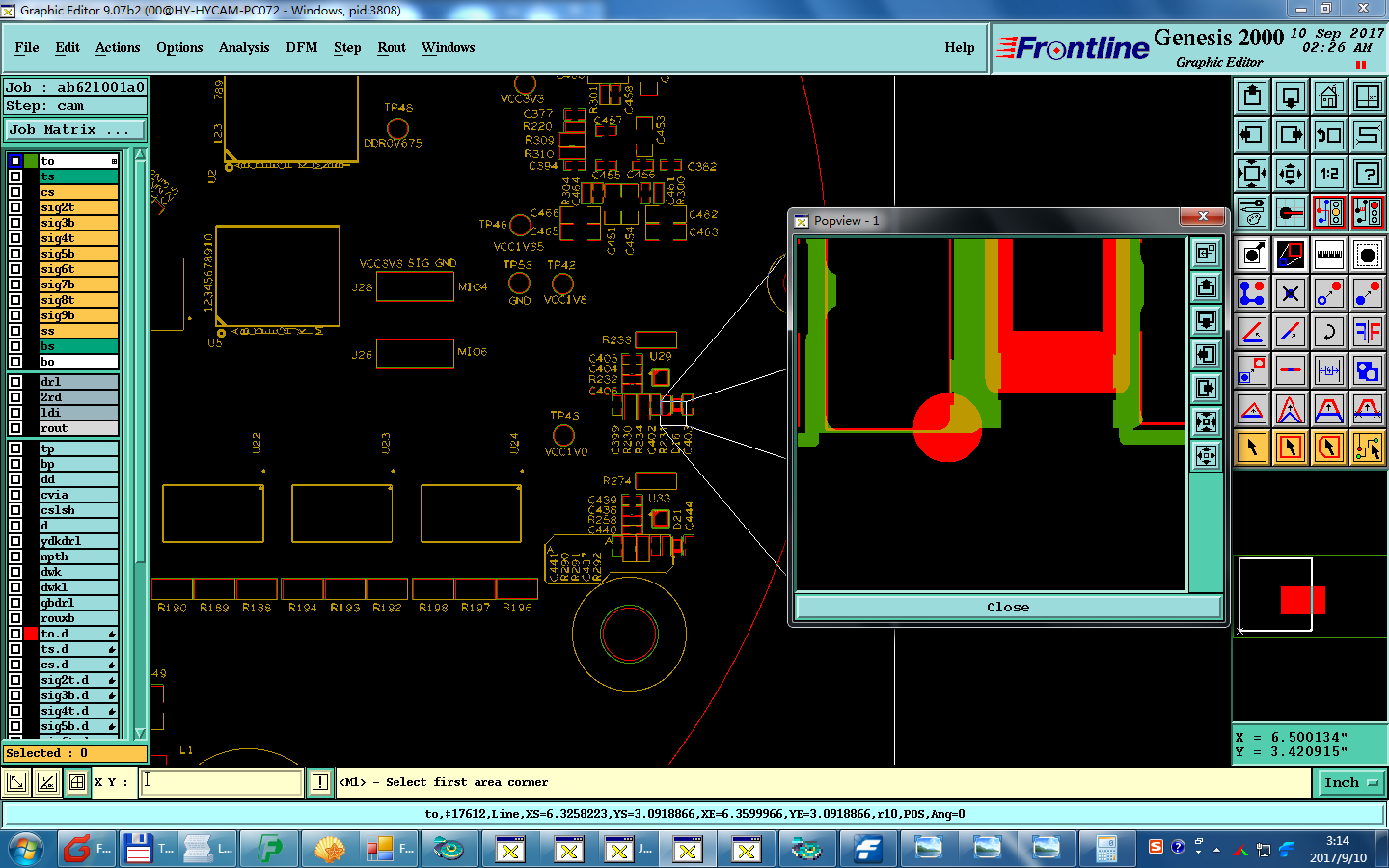Click the 1:2 scale icon

click(x=1329, y=174)
